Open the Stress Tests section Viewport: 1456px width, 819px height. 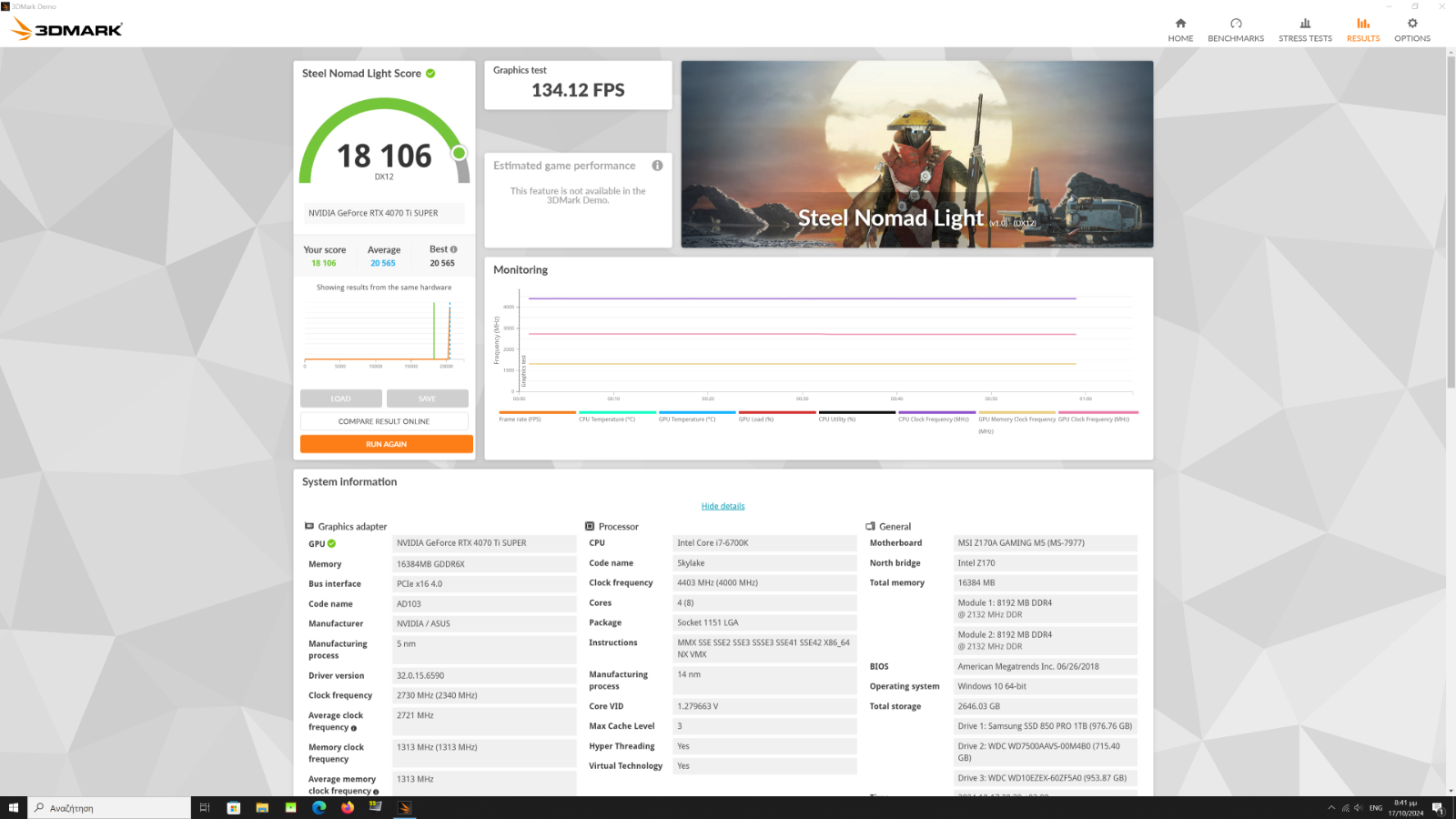tap(1305, 29)
